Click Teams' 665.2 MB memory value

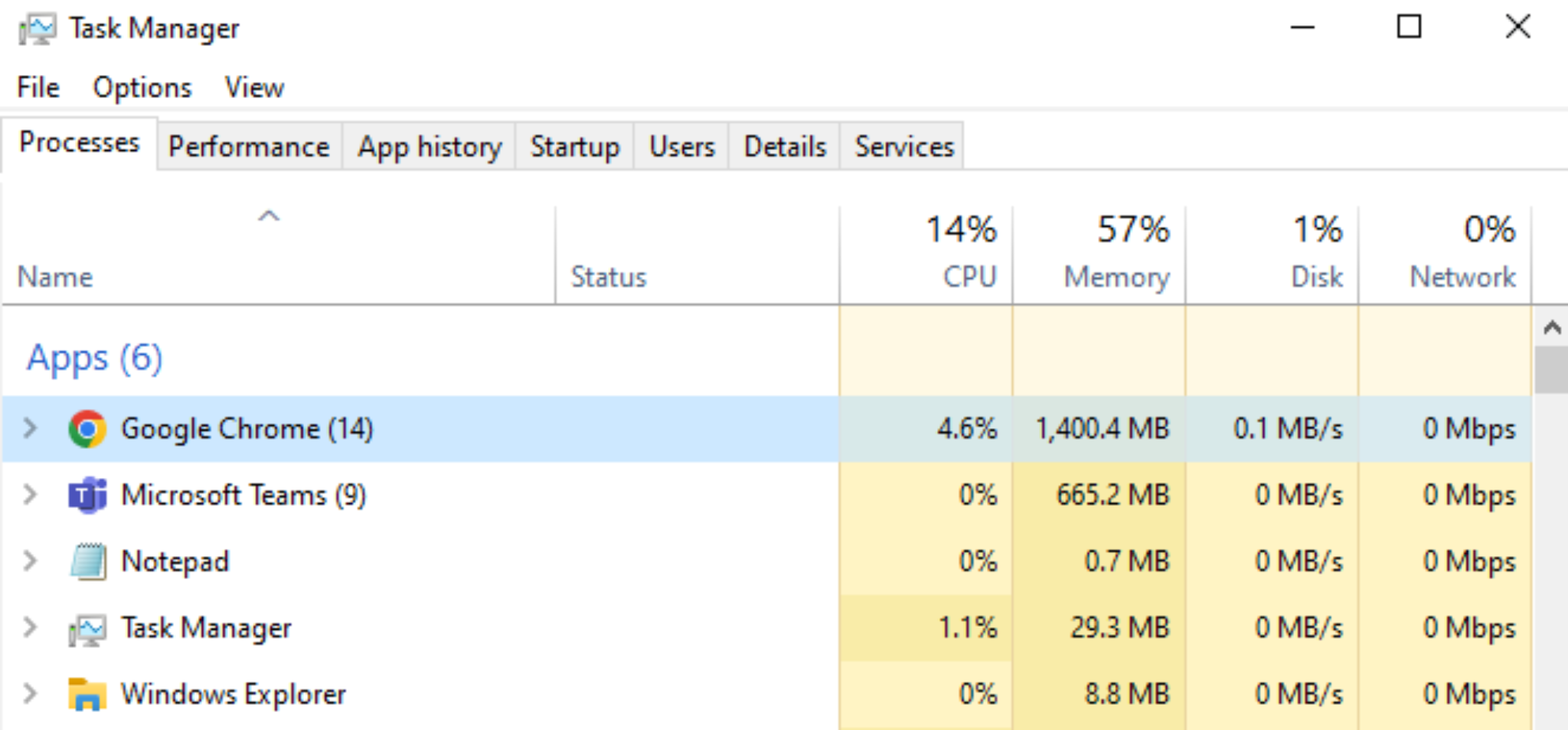click(1113, 495)
